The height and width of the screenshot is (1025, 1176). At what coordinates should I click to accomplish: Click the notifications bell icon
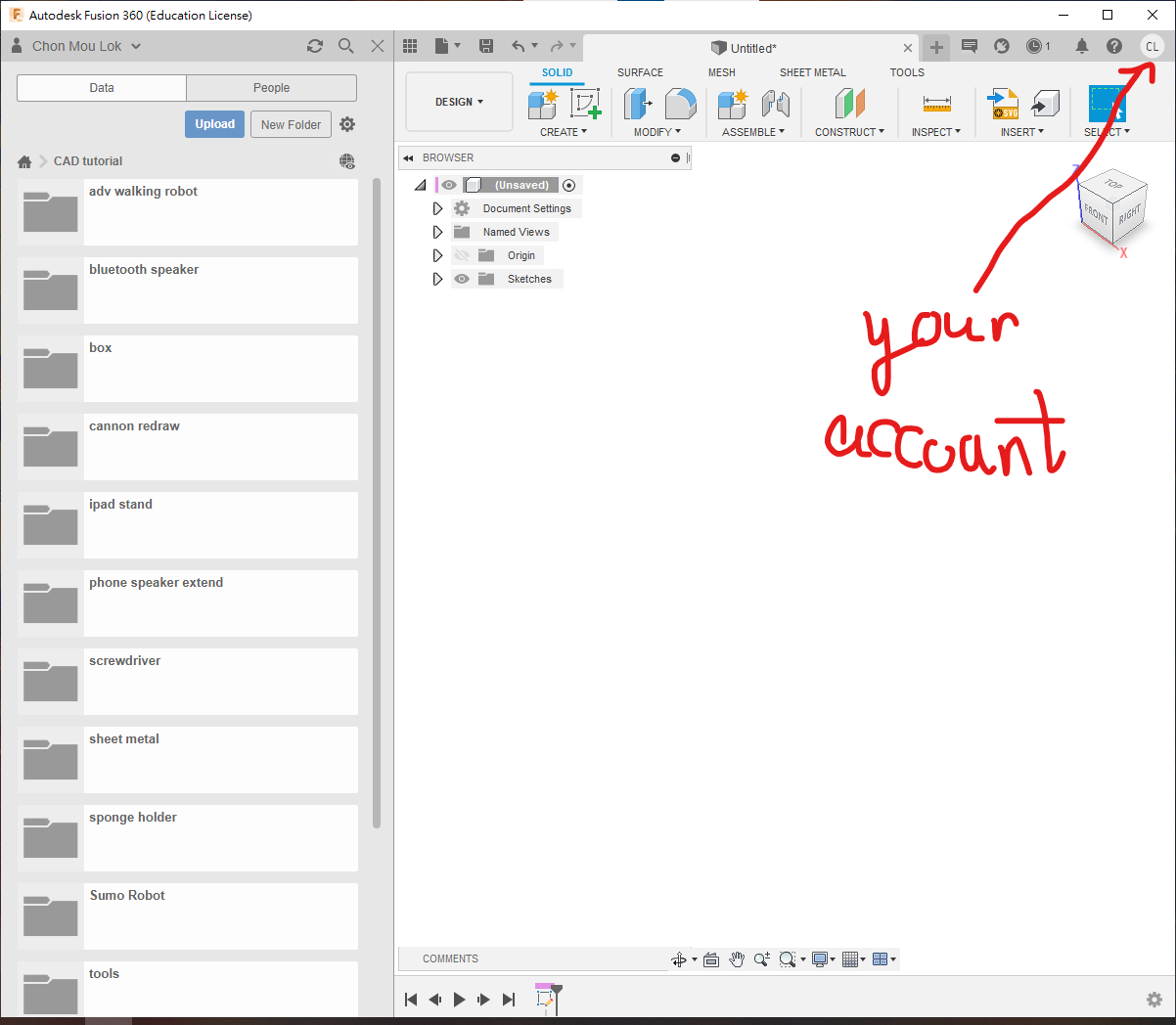coord(1081,46)
